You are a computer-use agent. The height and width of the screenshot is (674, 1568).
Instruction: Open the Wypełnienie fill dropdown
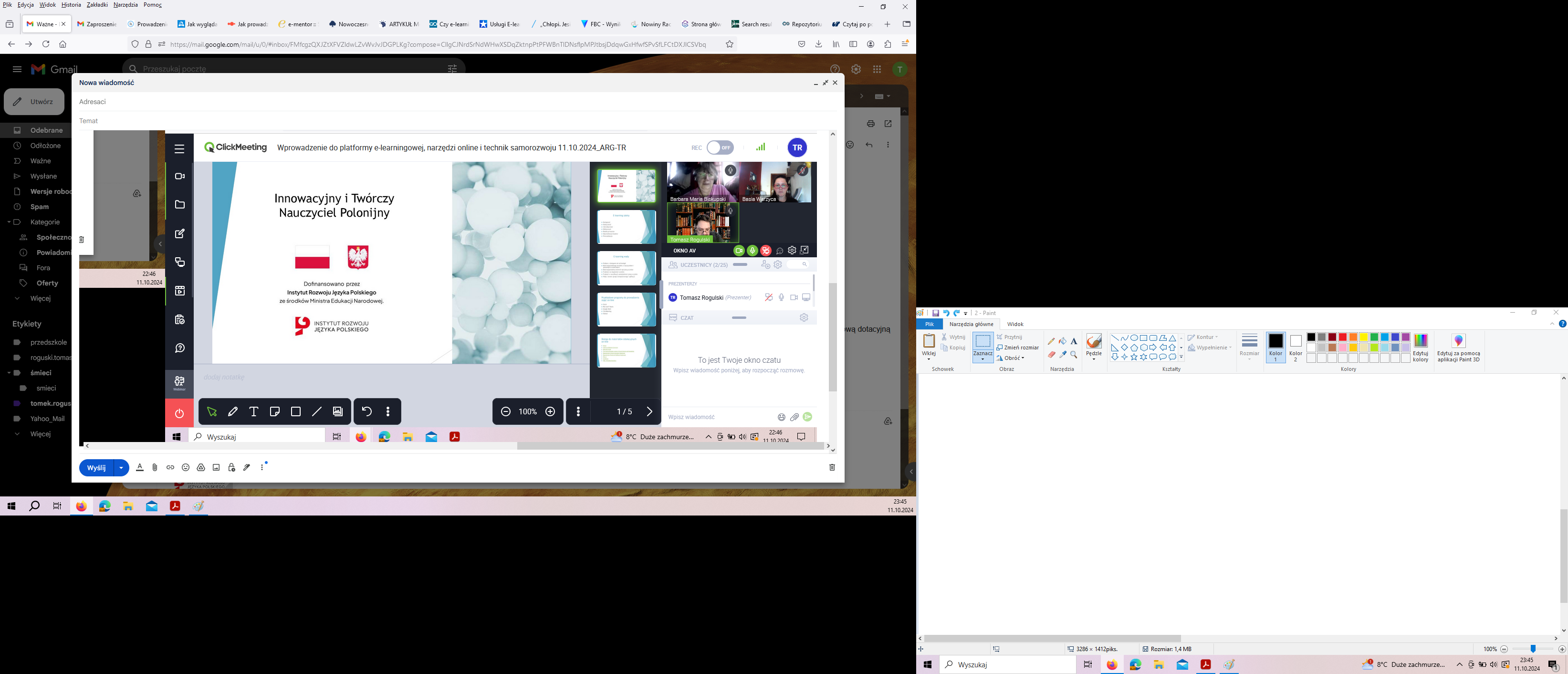[x=1210, y=348]
